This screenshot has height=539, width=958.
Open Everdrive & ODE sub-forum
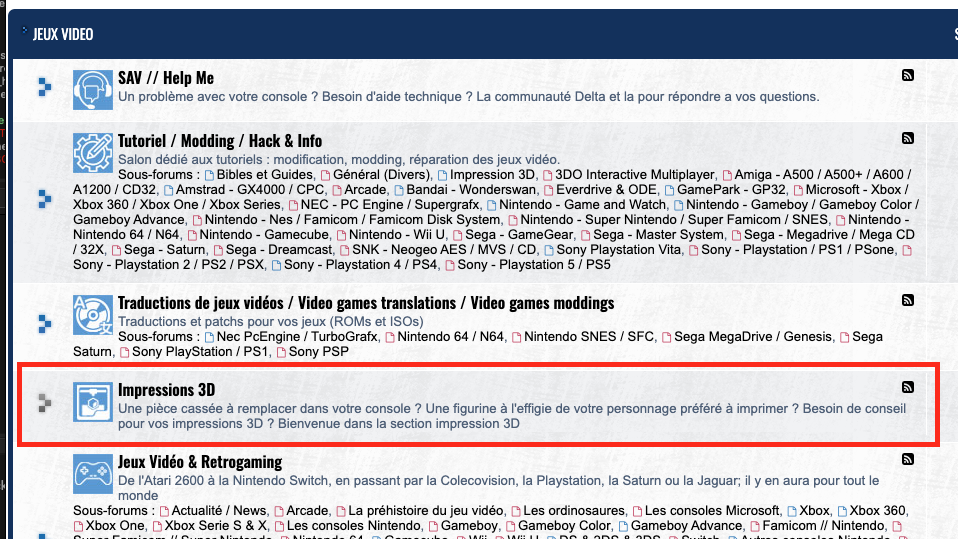[606, 189]
